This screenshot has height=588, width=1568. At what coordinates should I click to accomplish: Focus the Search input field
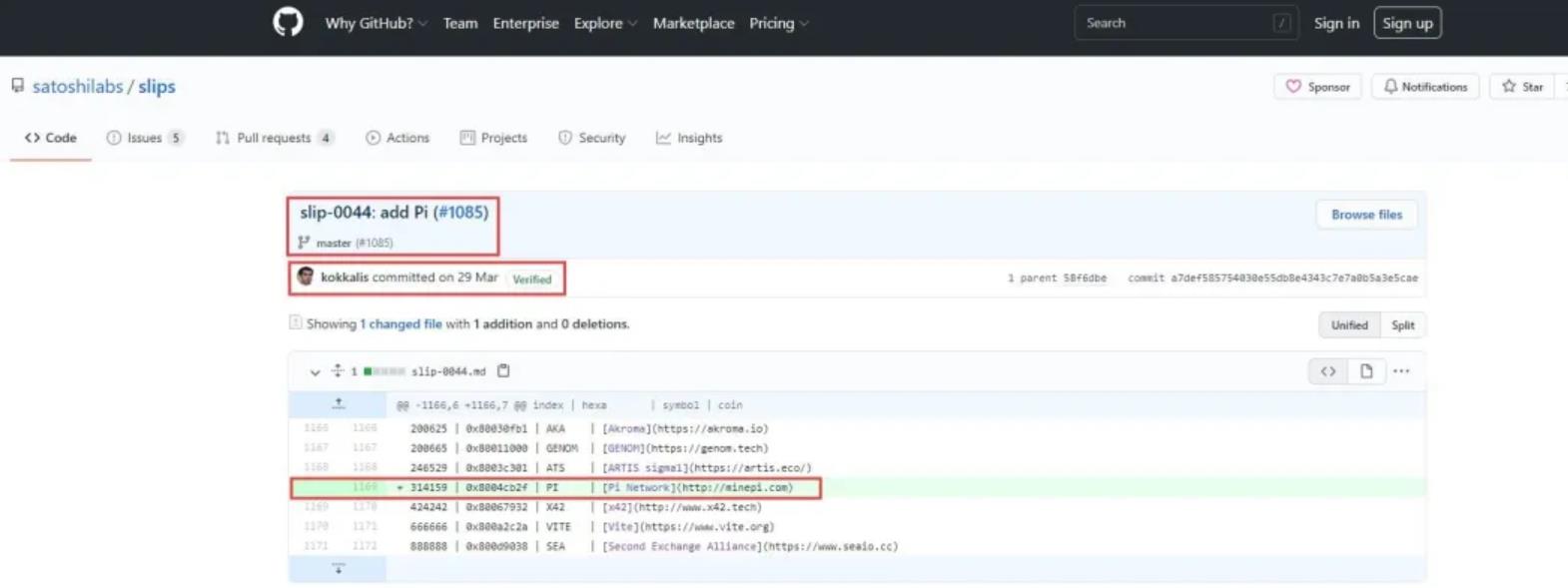click(1186, 23)
